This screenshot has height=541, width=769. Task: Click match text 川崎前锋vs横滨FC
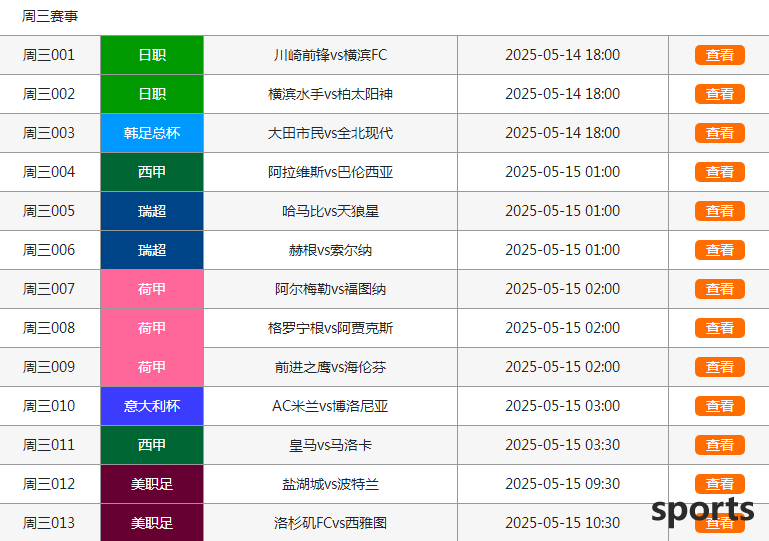[331, 55]
